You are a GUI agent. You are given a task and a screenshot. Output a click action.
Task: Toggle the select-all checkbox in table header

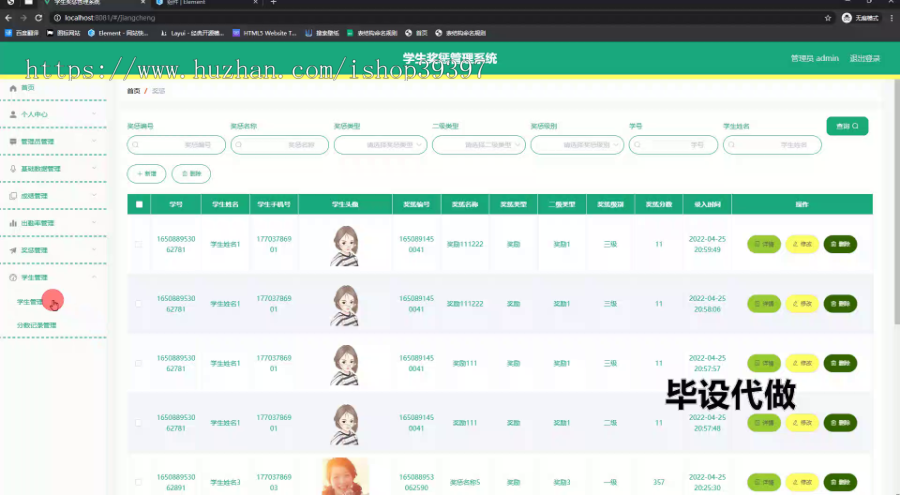pyautogui.click(x=139, y=204)
